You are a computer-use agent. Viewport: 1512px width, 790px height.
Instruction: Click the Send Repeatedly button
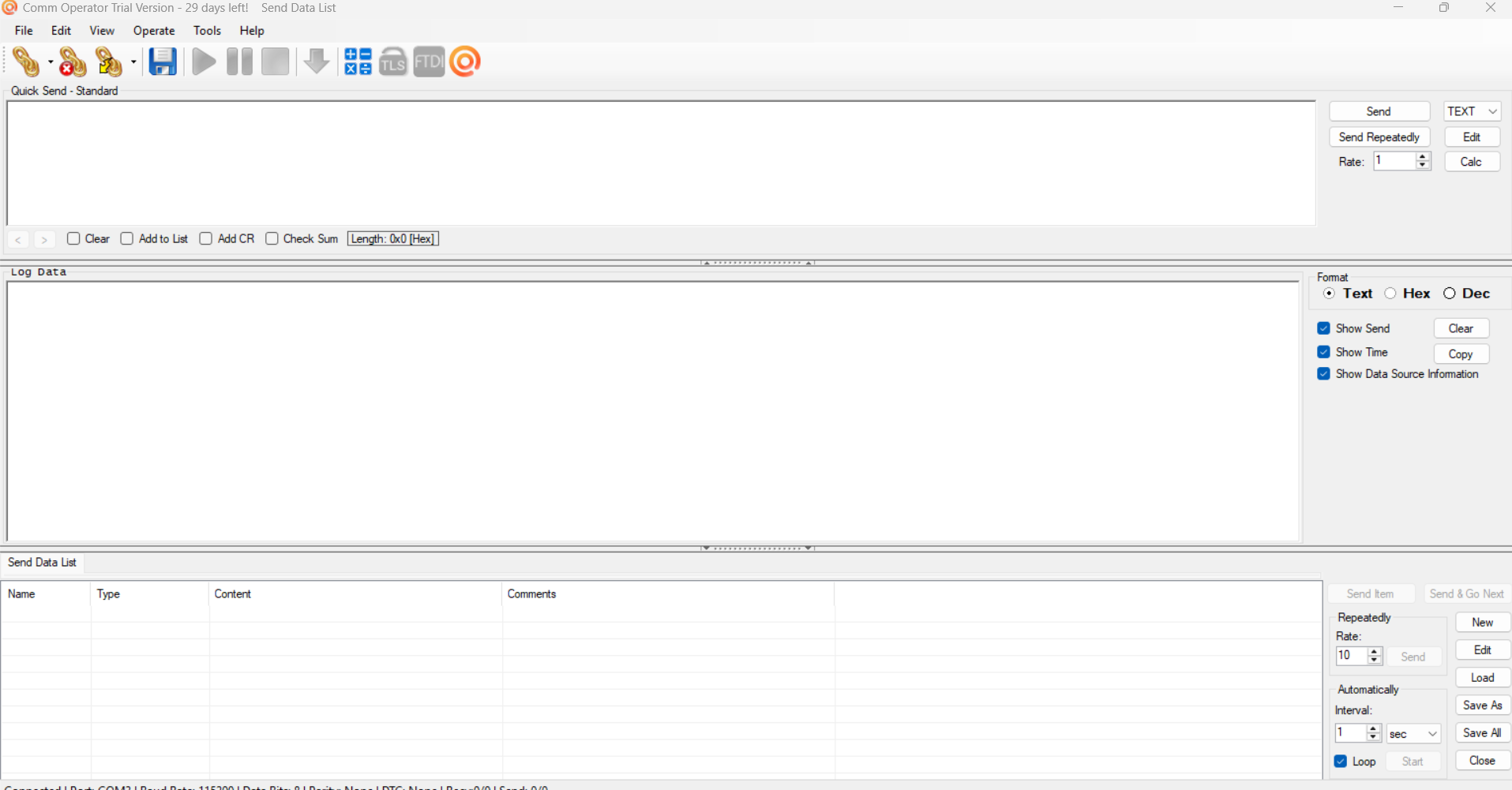pos(1379,137)
